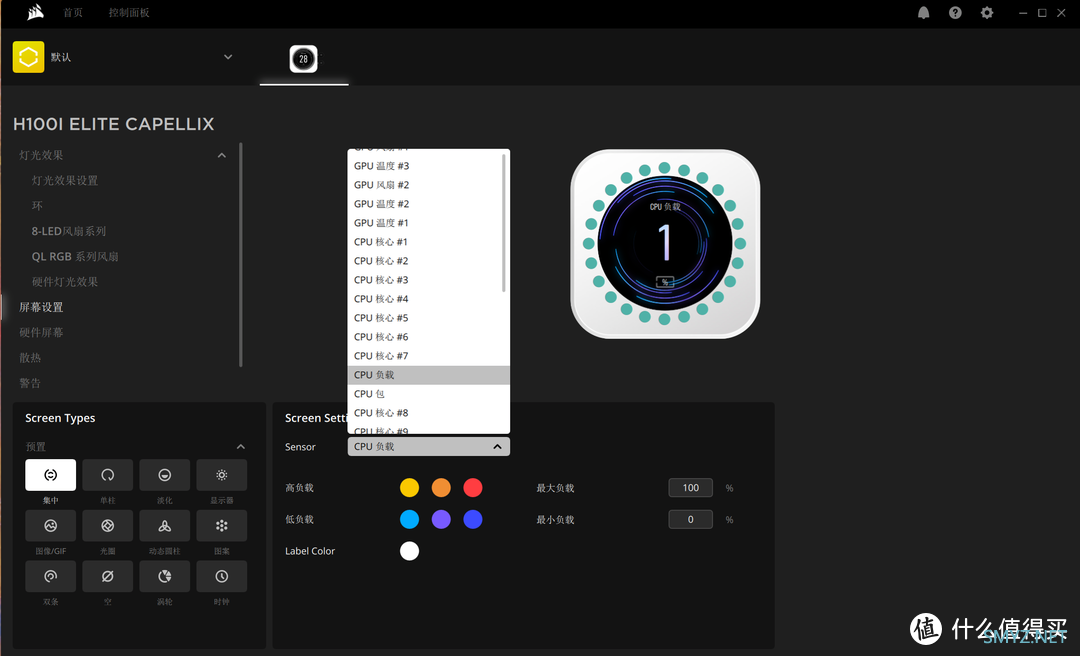Pick the 显示器 screen type icon
Viewport: 1080px width, 656px height.
pos(222,475)
